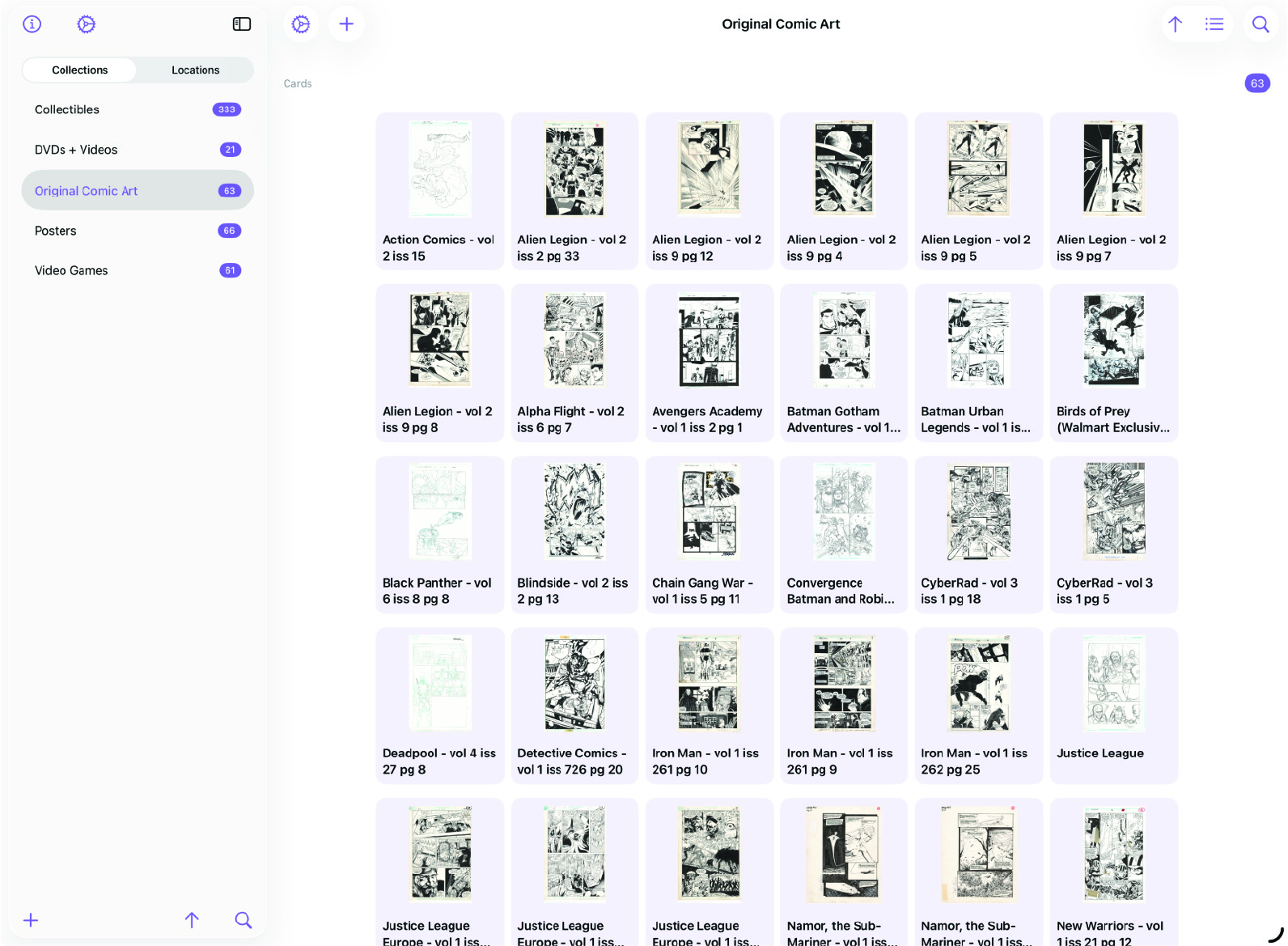
Task: Open Iron Man iss 262 pg 25 card
Action: click(x=979, y=706)
